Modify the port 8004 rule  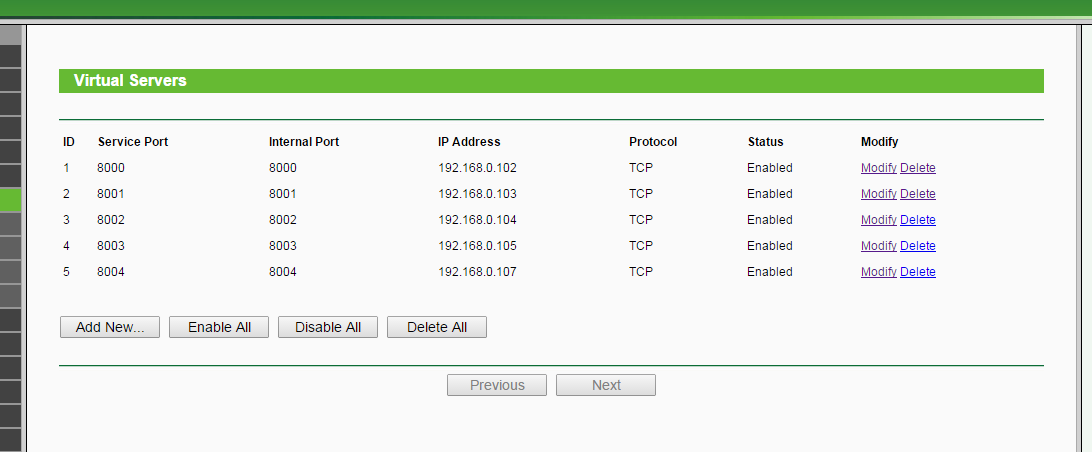(878, 272)
